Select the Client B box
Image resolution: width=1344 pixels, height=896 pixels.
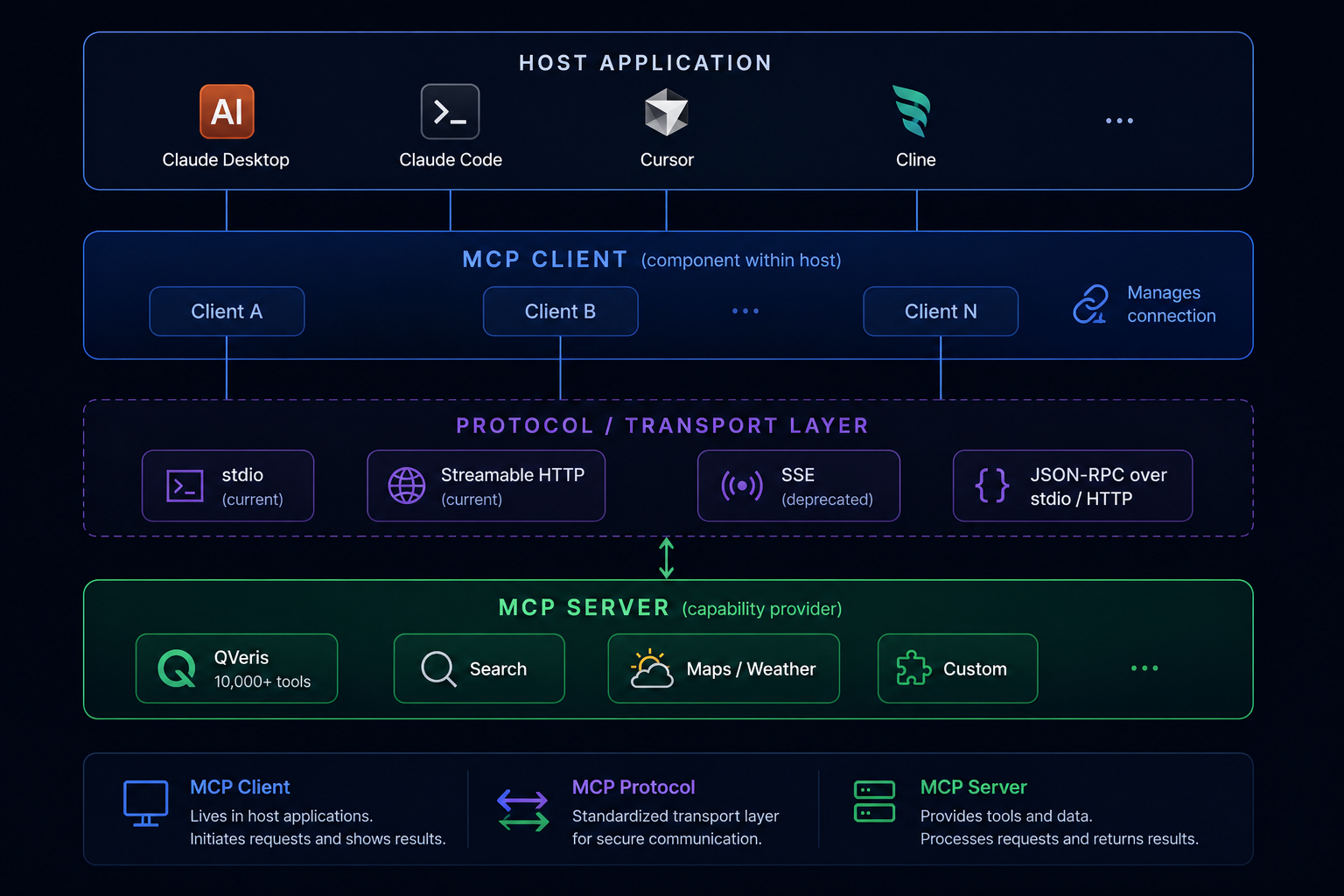pyautogui.click(x=560, y=311)
